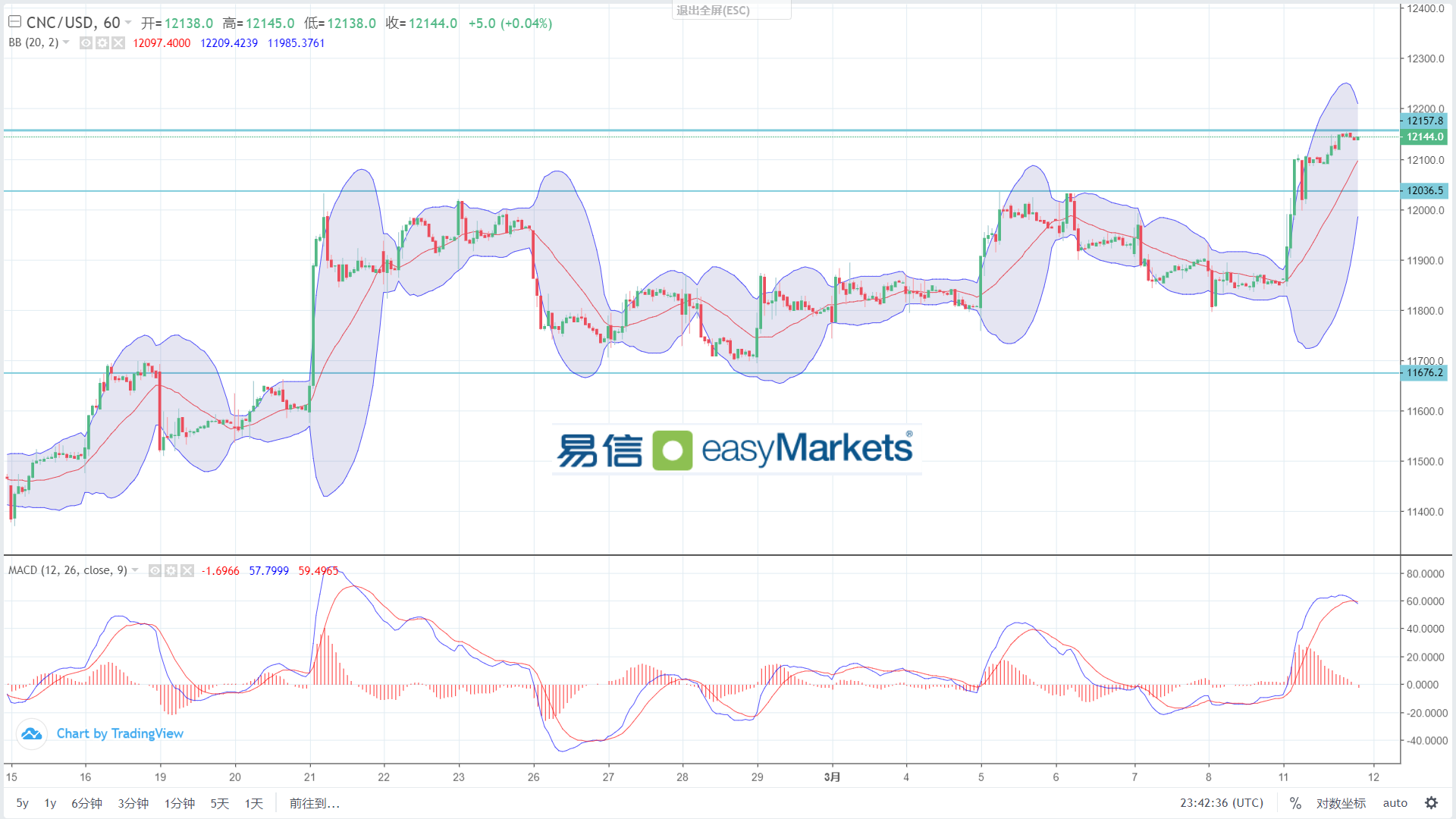Open chart settings gear in bottom bar

point(1431,803)
